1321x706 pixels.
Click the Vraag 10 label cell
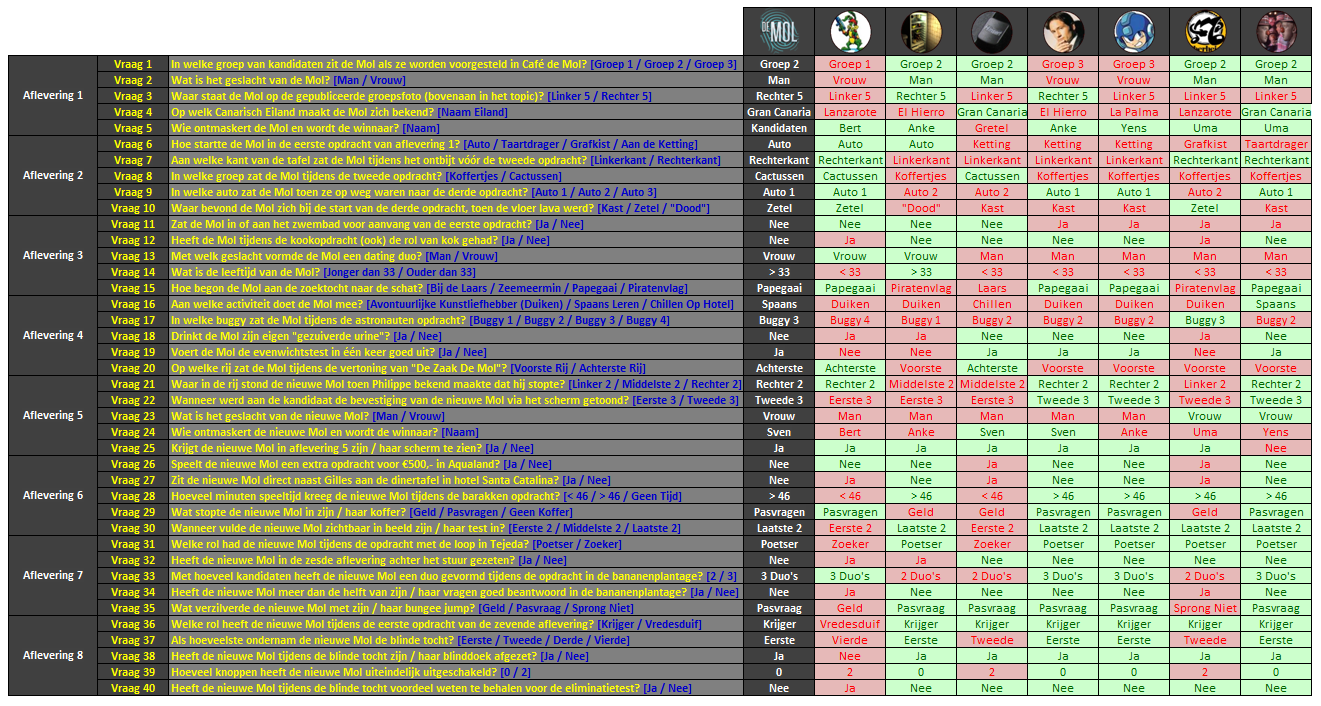[x=133, y=208]
